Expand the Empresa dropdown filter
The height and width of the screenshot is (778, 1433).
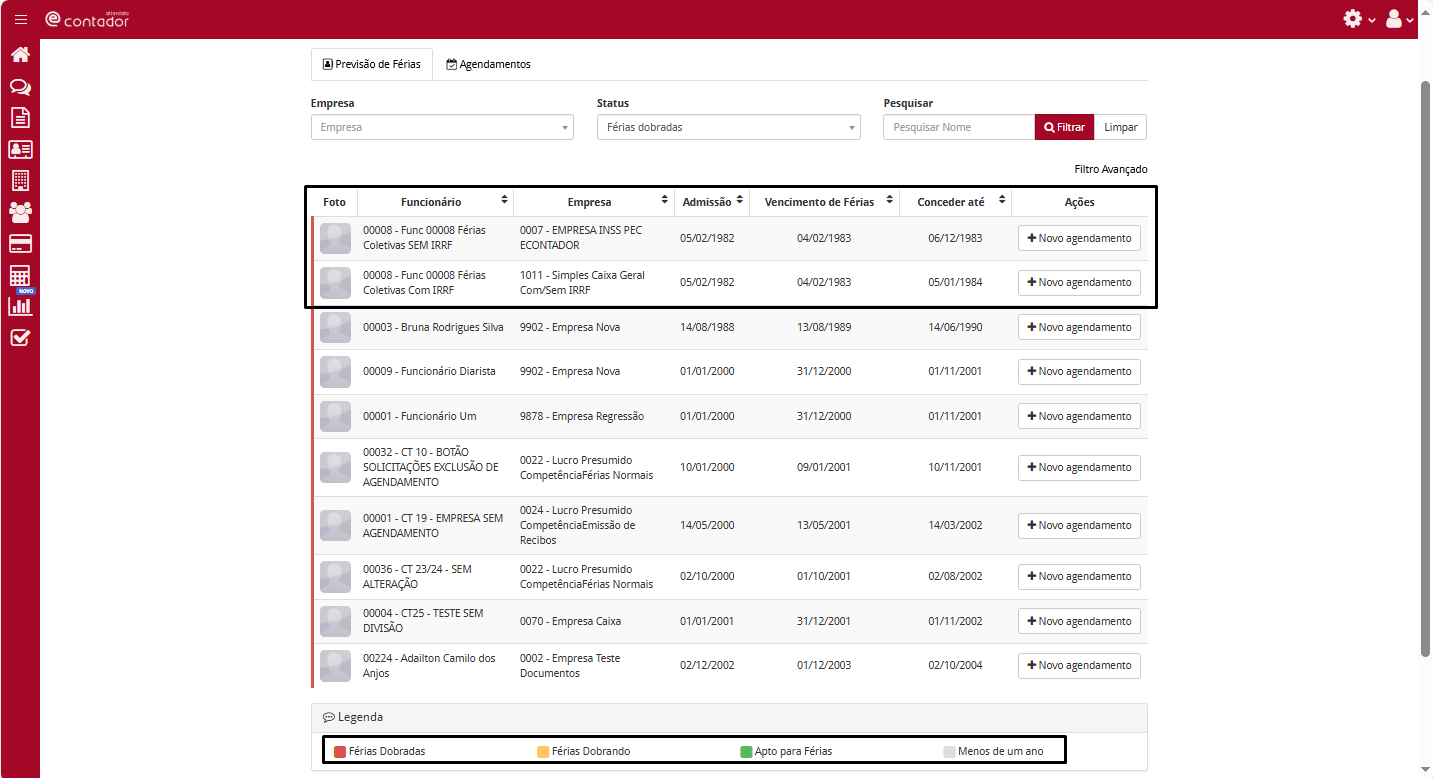(x=442, y=127)
